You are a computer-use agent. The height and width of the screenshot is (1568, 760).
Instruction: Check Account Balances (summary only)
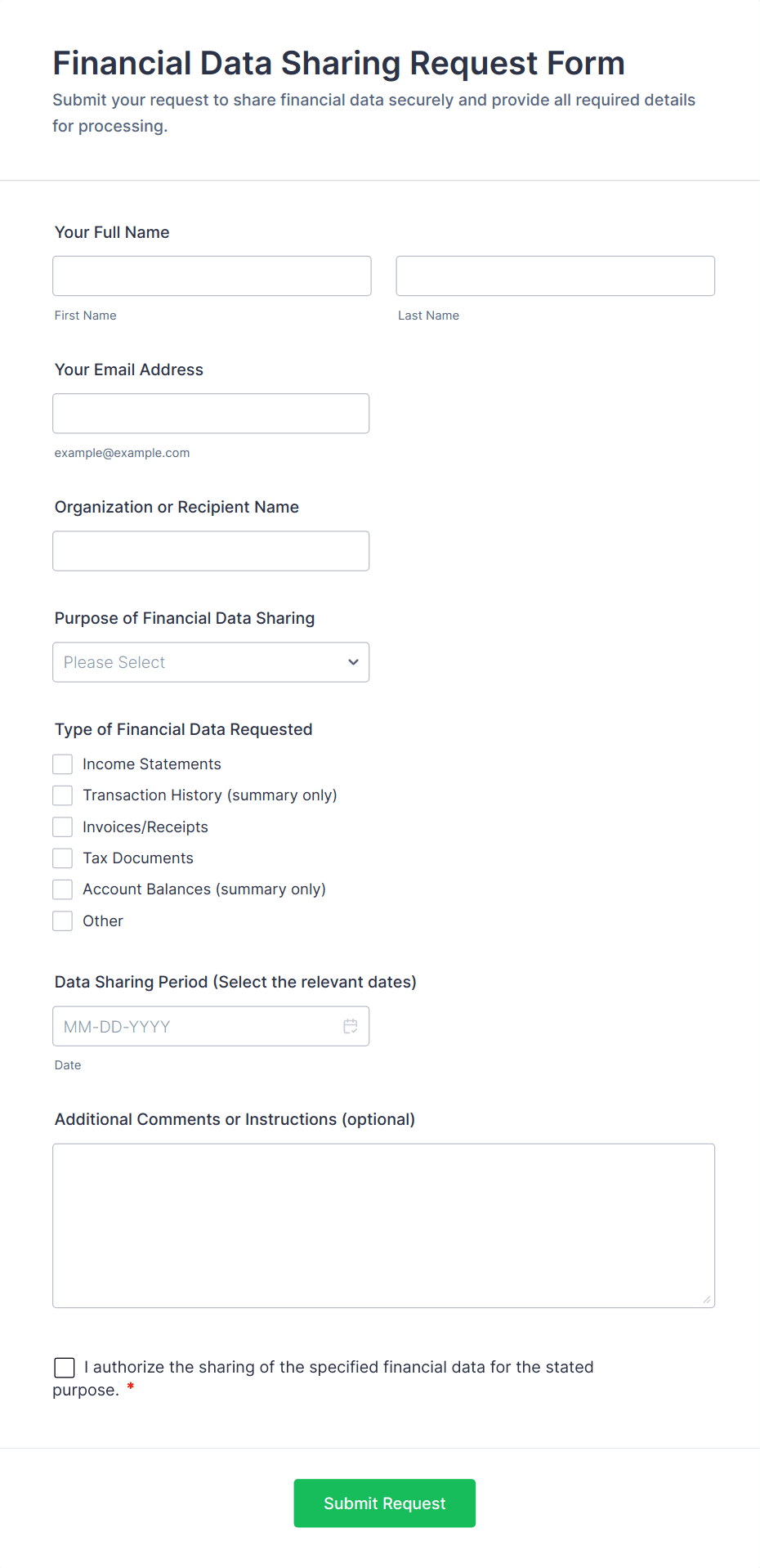pyautogui.click(x=62, y=889)
